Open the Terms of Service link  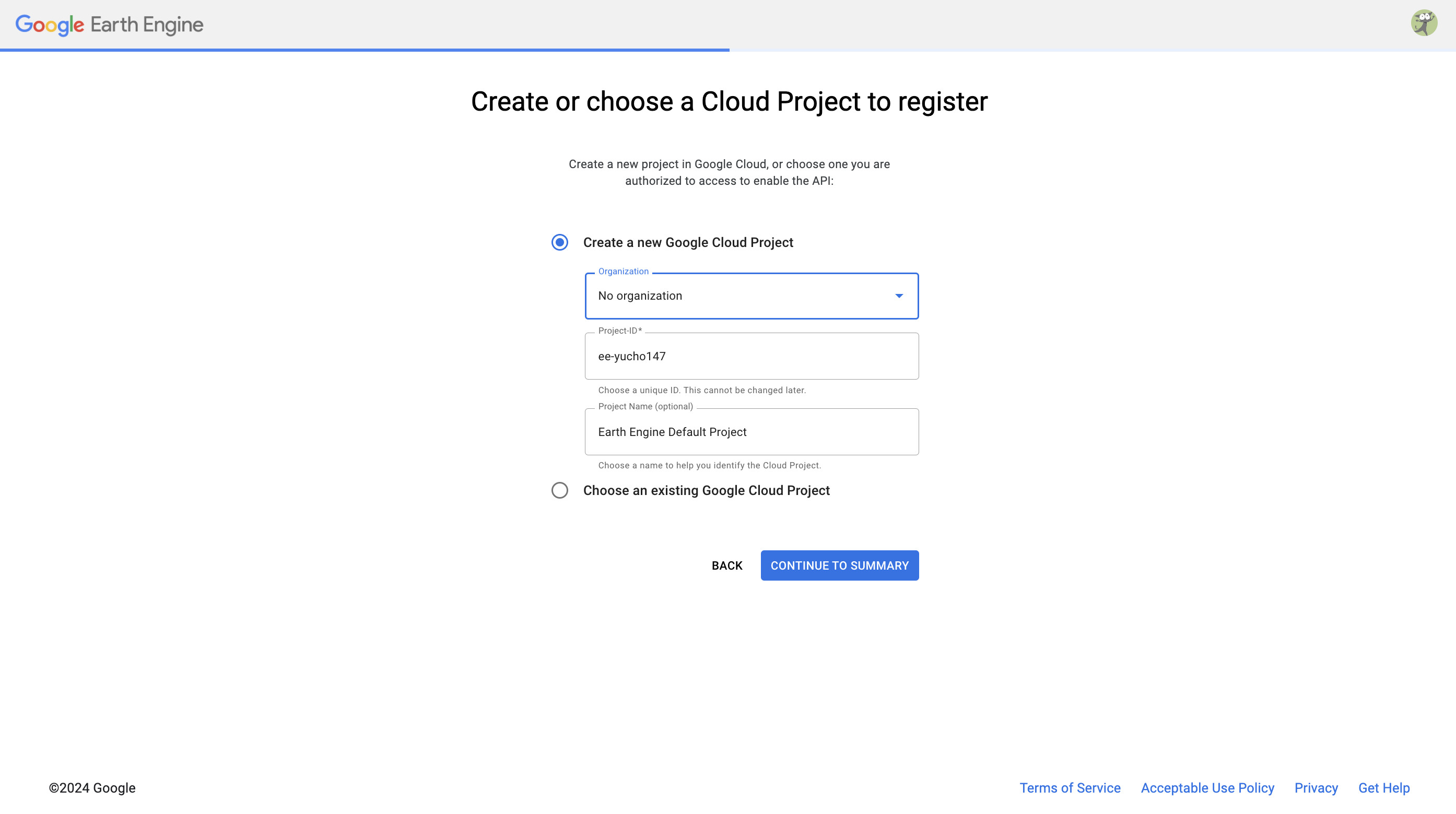[1070, 788]
